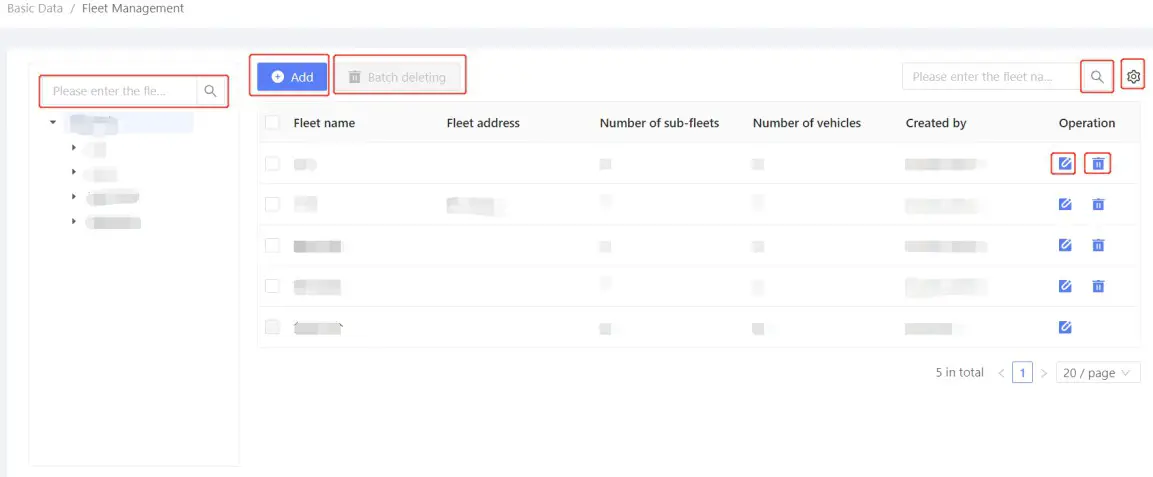Open the 20 / page size dropdown
The height and width of the screenshot is (477, 1153).
[1098, 373]
